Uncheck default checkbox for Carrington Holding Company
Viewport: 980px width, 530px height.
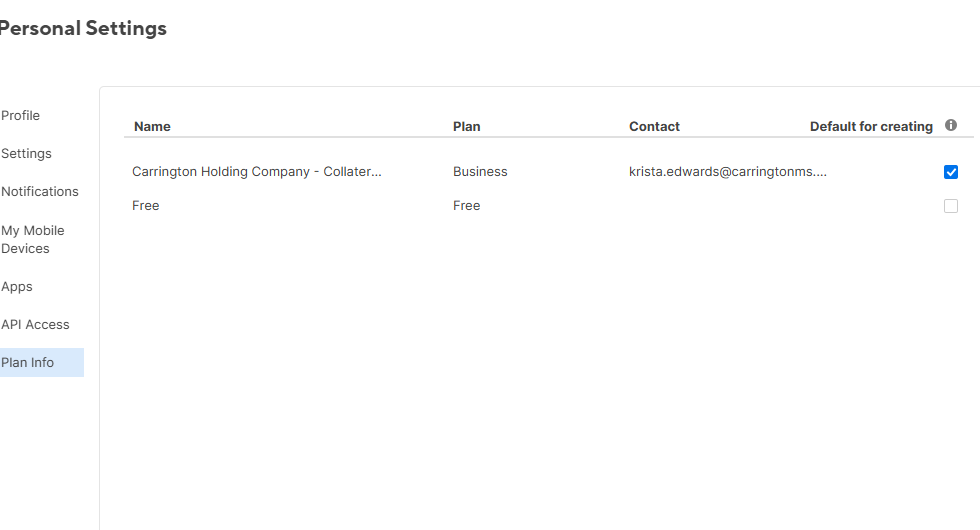951,172
